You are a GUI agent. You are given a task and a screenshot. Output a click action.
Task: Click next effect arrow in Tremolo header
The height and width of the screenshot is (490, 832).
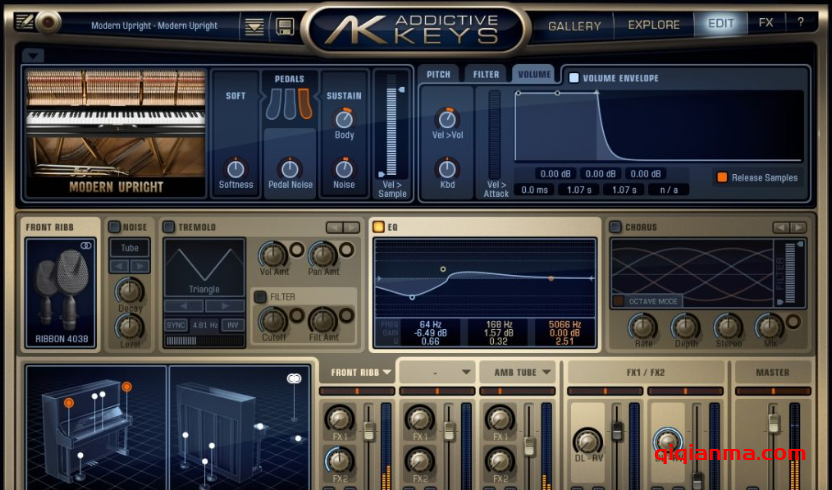tap(352, 227)
